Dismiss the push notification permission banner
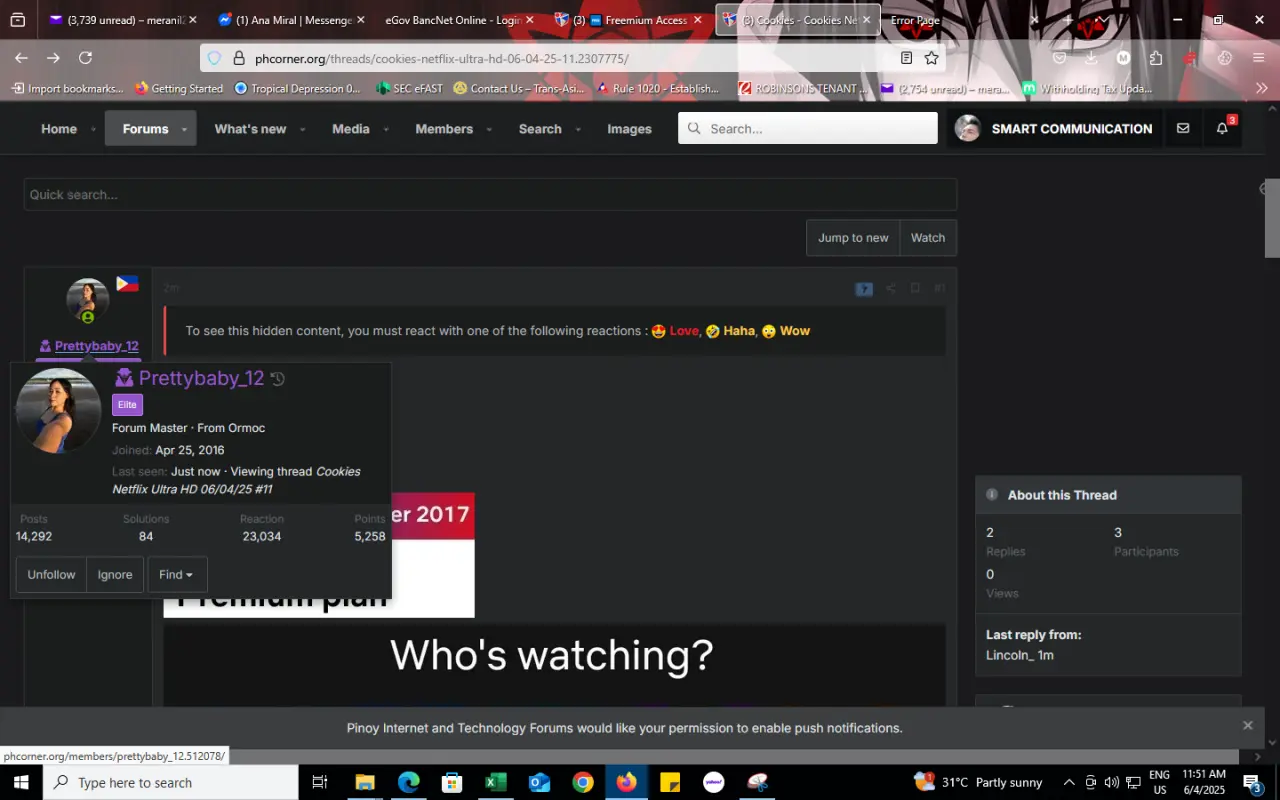1280x800 pixels. pos(1247,725)
